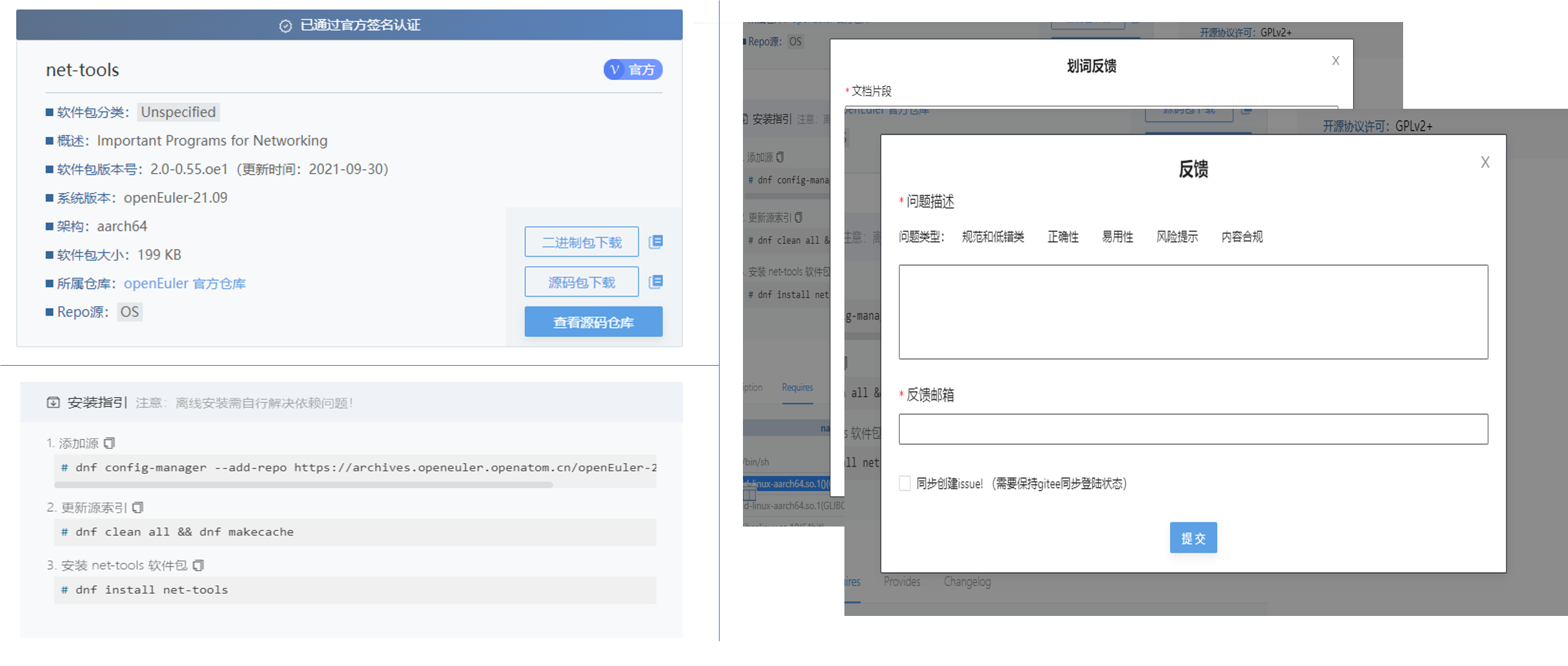Click the signature certification checkmark icon

pyautogui.click(x=285, y=26)
